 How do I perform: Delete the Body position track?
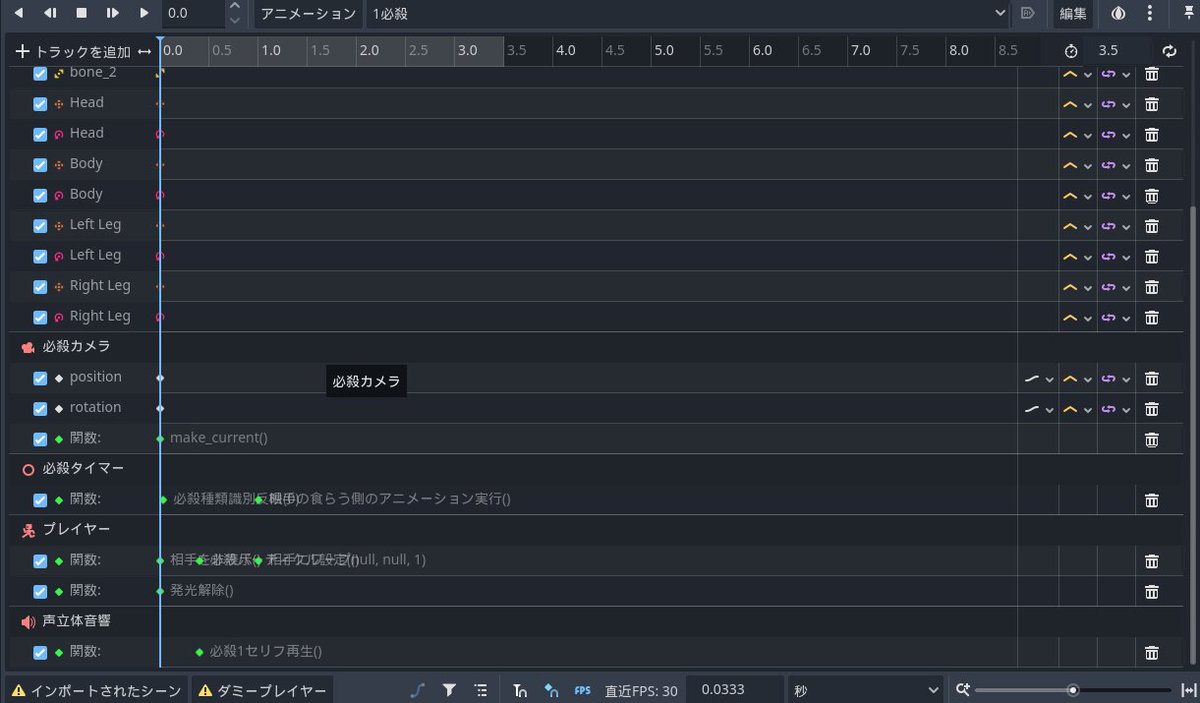[x=1151, y=165]
